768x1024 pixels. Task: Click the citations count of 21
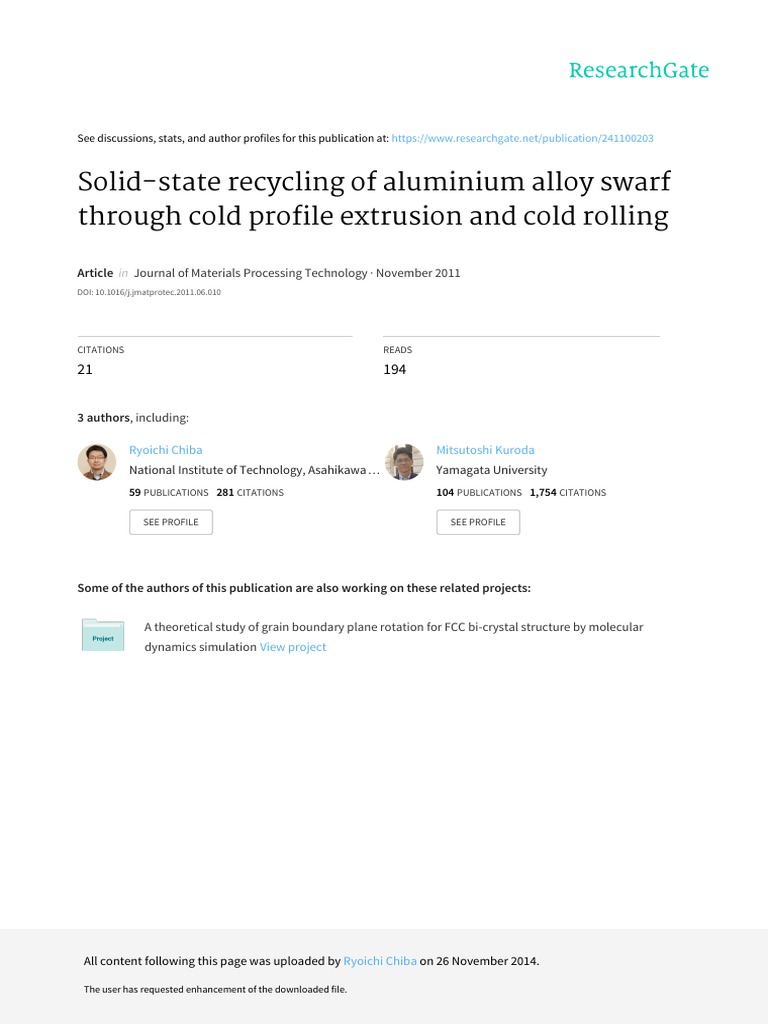click(x=85, y=370)
